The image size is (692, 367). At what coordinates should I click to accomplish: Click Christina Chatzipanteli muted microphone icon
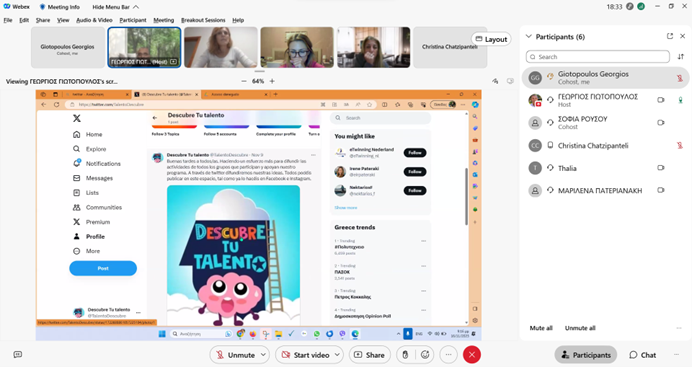click(680, 146)
